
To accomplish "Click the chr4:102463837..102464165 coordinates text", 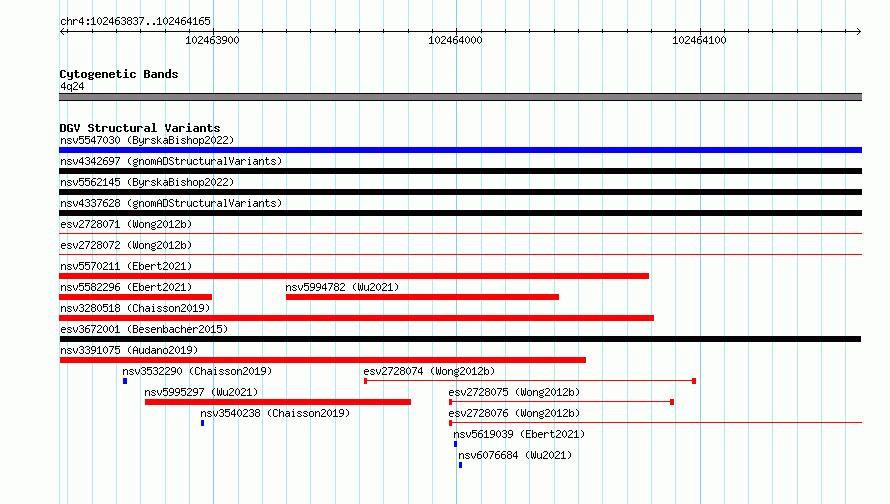I will point(135,21).
